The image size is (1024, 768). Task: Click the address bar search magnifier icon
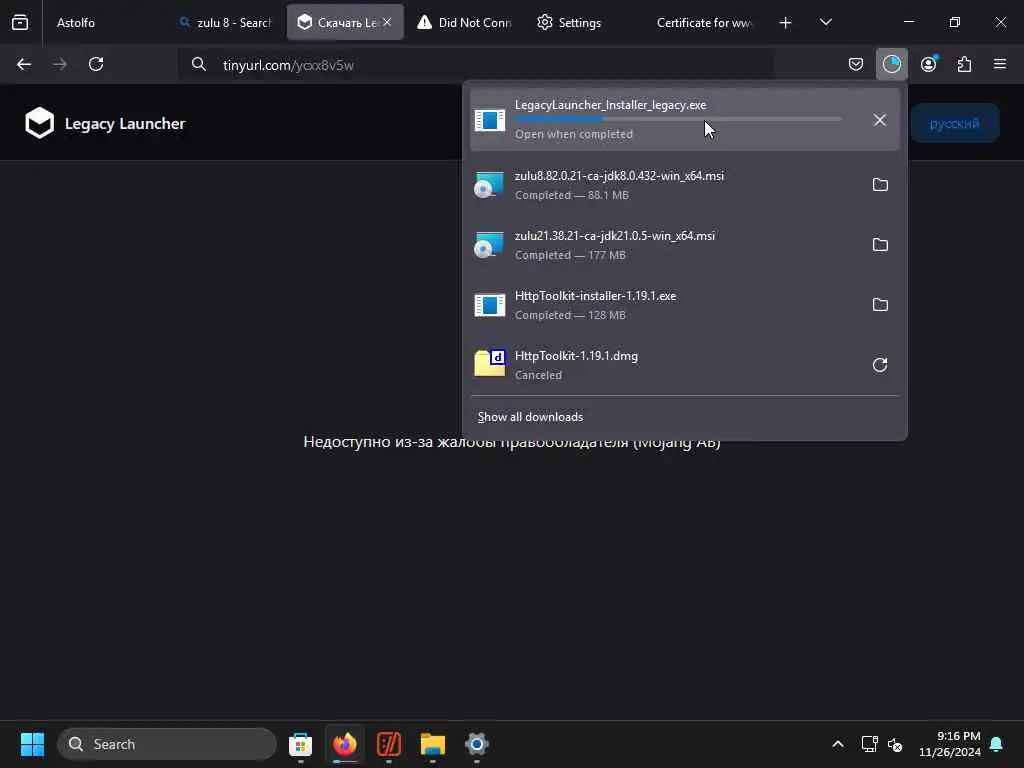click(x=199, y=65)
